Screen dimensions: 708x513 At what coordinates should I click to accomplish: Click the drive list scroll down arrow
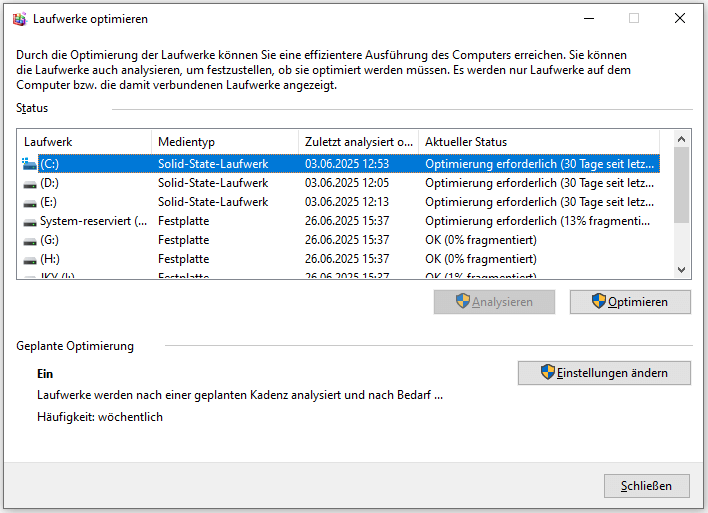tap(681, 270)
